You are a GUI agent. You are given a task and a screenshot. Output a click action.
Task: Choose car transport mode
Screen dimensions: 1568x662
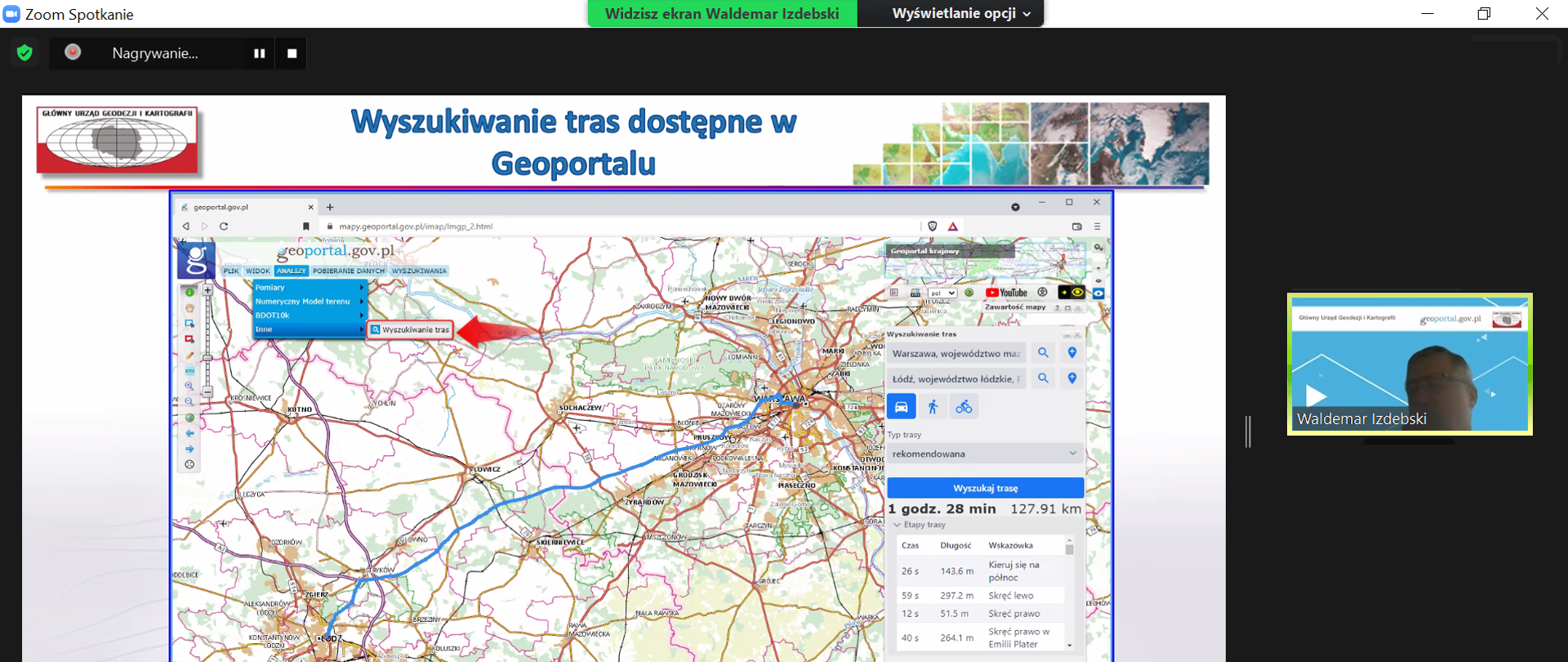[902, 407]
